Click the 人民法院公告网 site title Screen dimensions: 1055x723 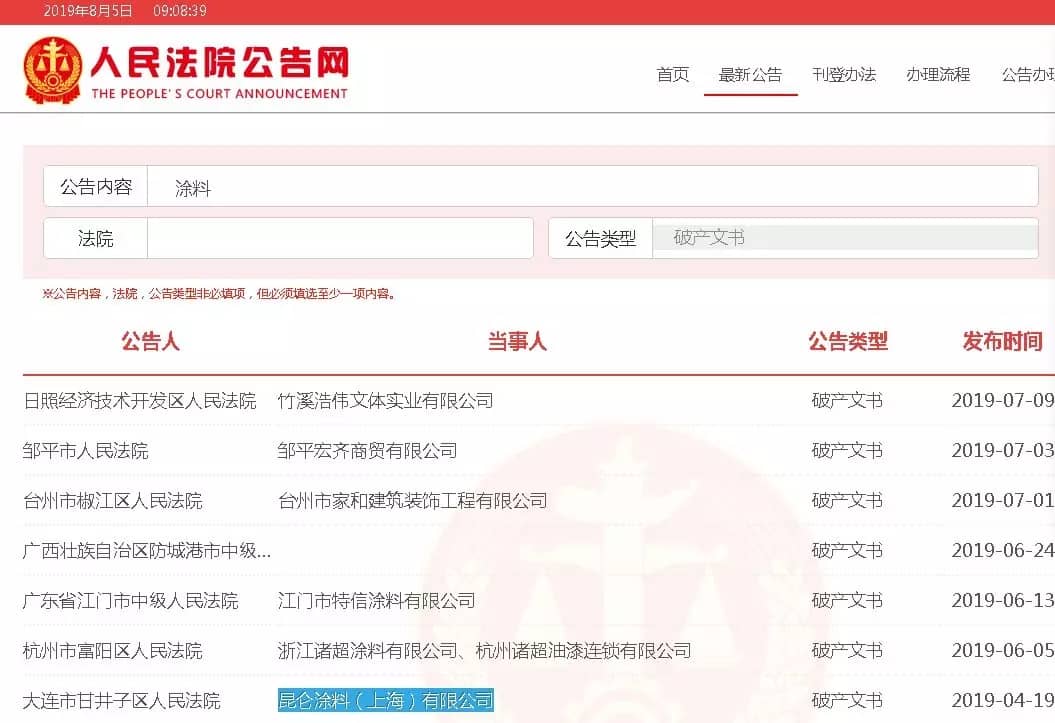point(219,63)
